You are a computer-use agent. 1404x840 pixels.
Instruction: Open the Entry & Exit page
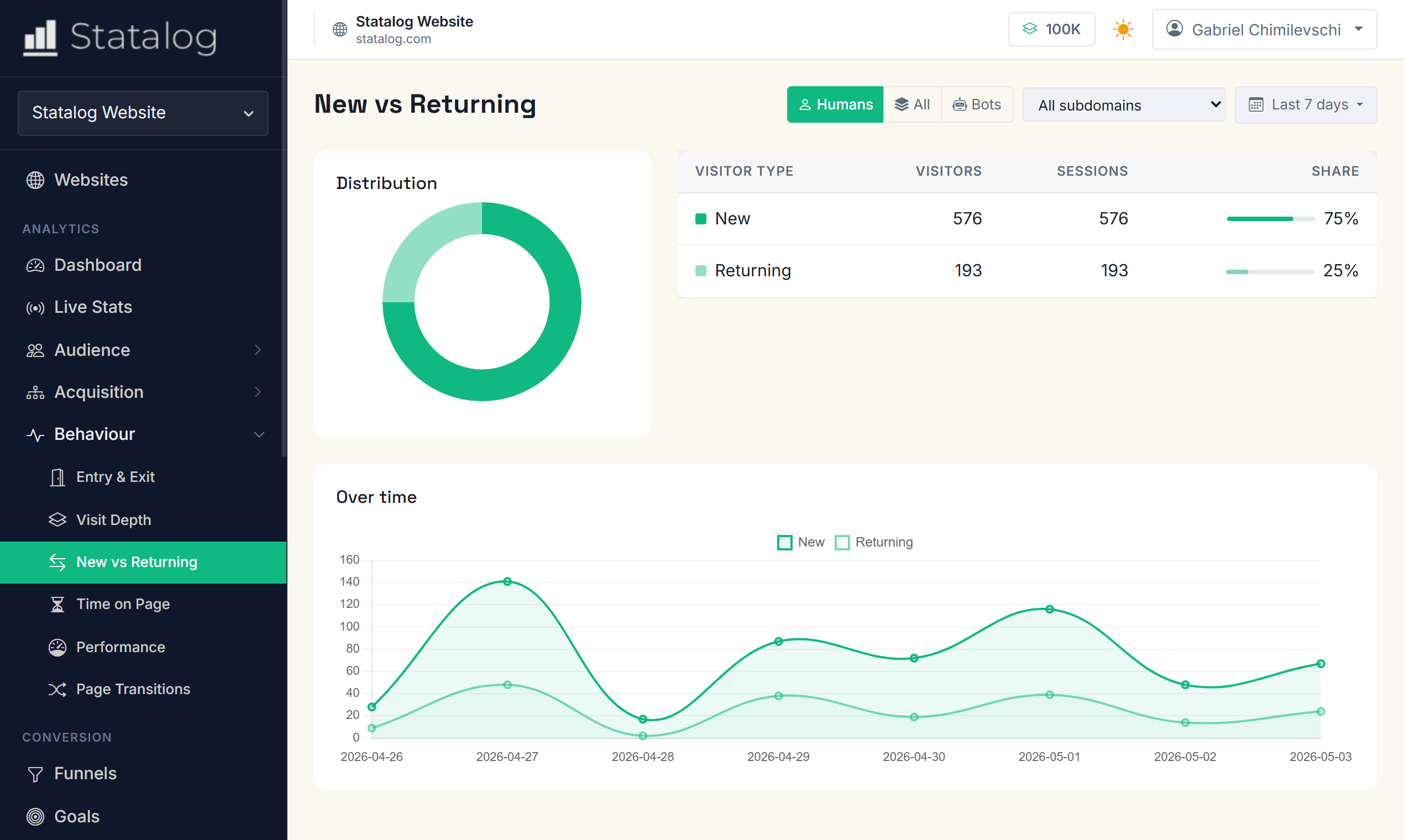(115, 477)
